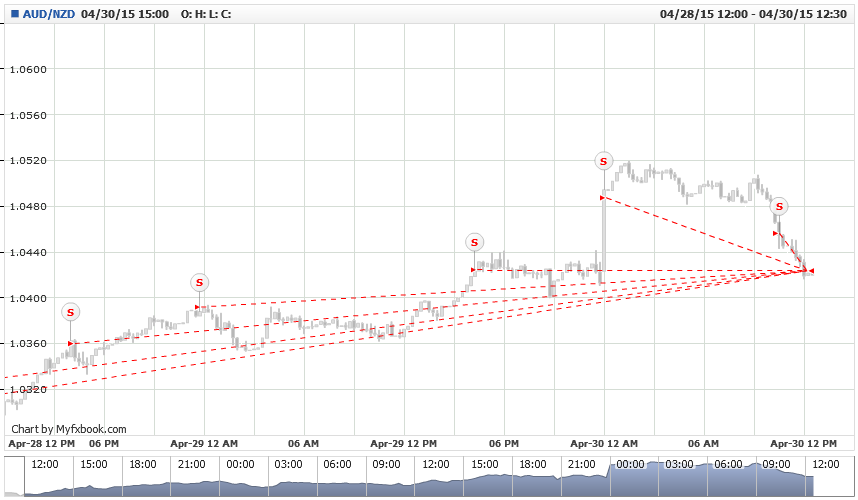Click 21:00 on the left of the navigator
This screenshot has height=500, width=858.
(x=191, y=464)
